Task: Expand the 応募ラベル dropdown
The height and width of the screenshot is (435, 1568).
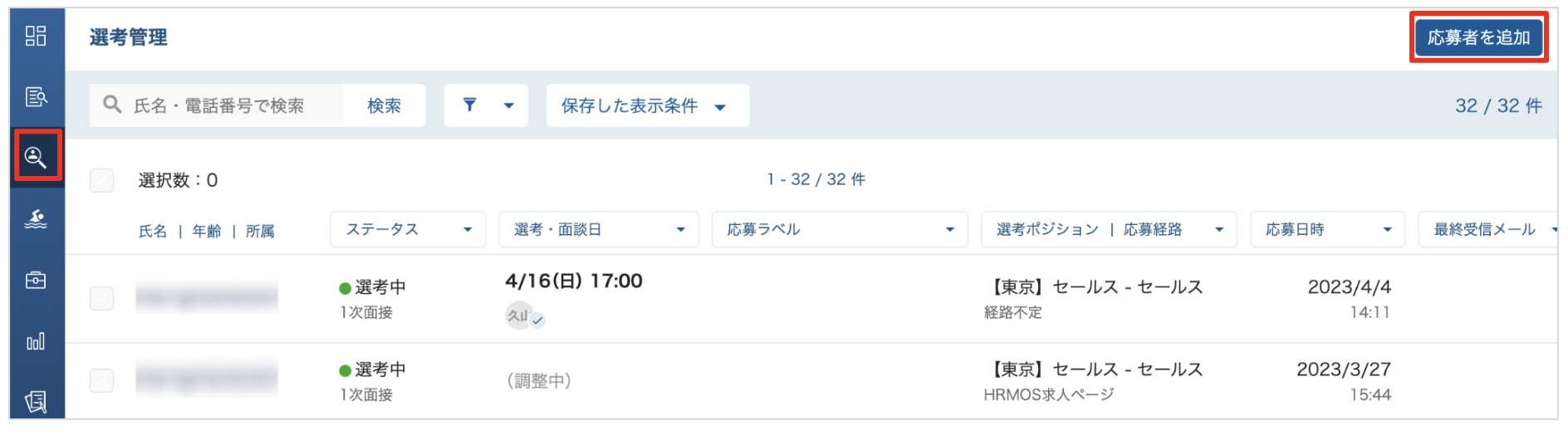Action: point(840,230)
